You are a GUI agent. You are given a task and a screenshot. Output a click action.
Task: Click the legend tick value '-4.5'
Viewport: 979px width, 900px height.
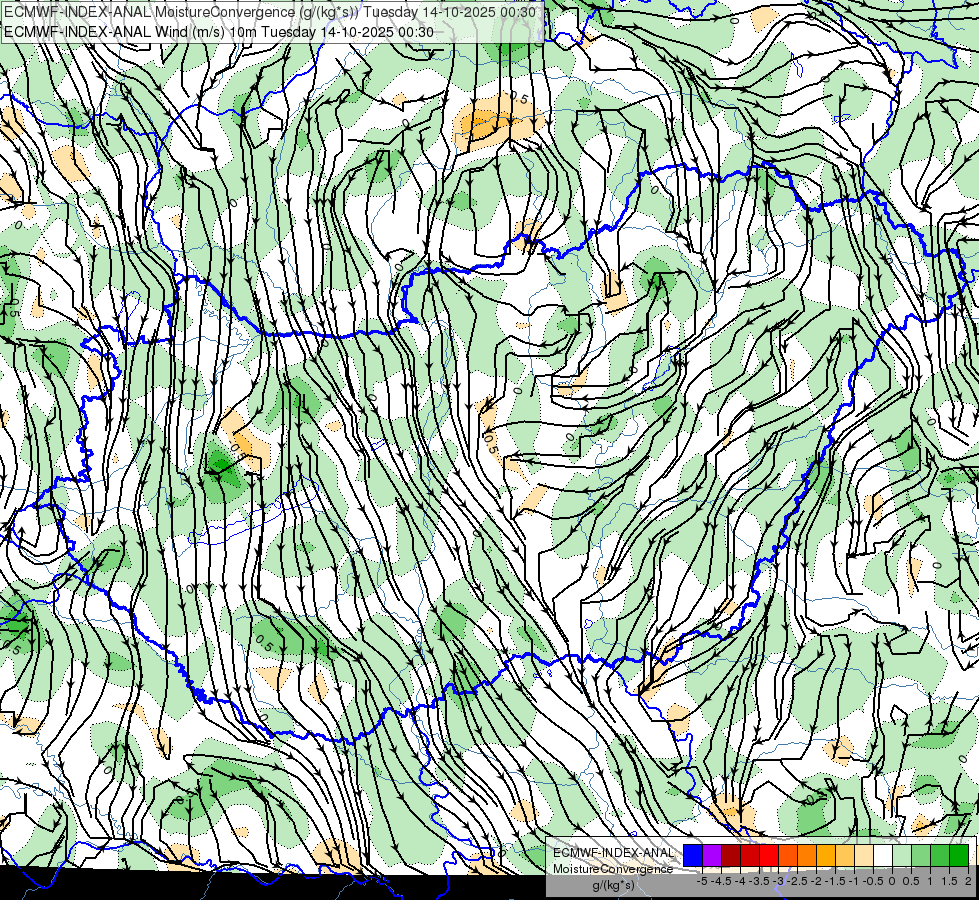[x=721, y=881]
